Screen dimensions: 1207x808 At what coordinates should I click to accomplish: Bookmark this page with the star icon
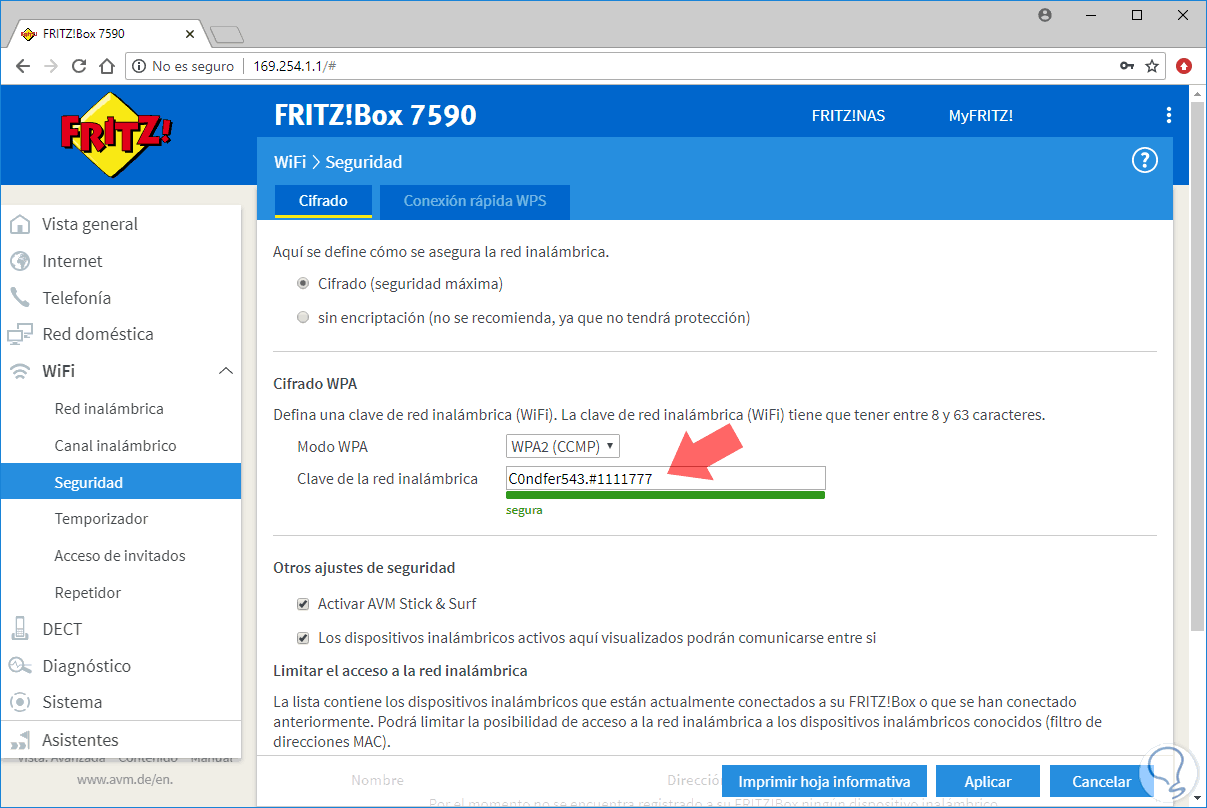[x=1152, y=66]
